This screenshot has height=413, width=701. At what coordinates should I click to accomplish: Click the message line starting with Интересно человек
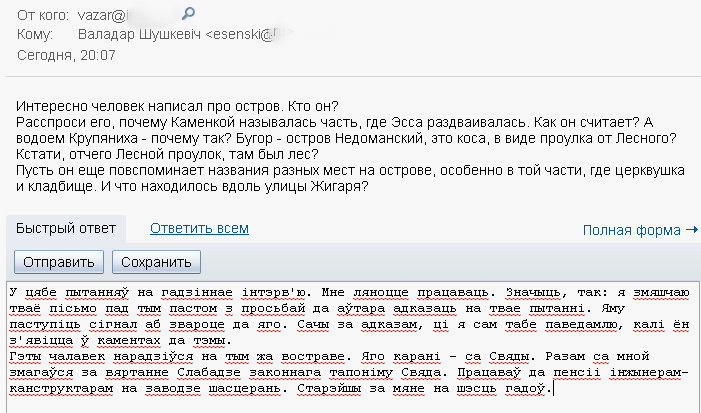[x=177, y=107]
